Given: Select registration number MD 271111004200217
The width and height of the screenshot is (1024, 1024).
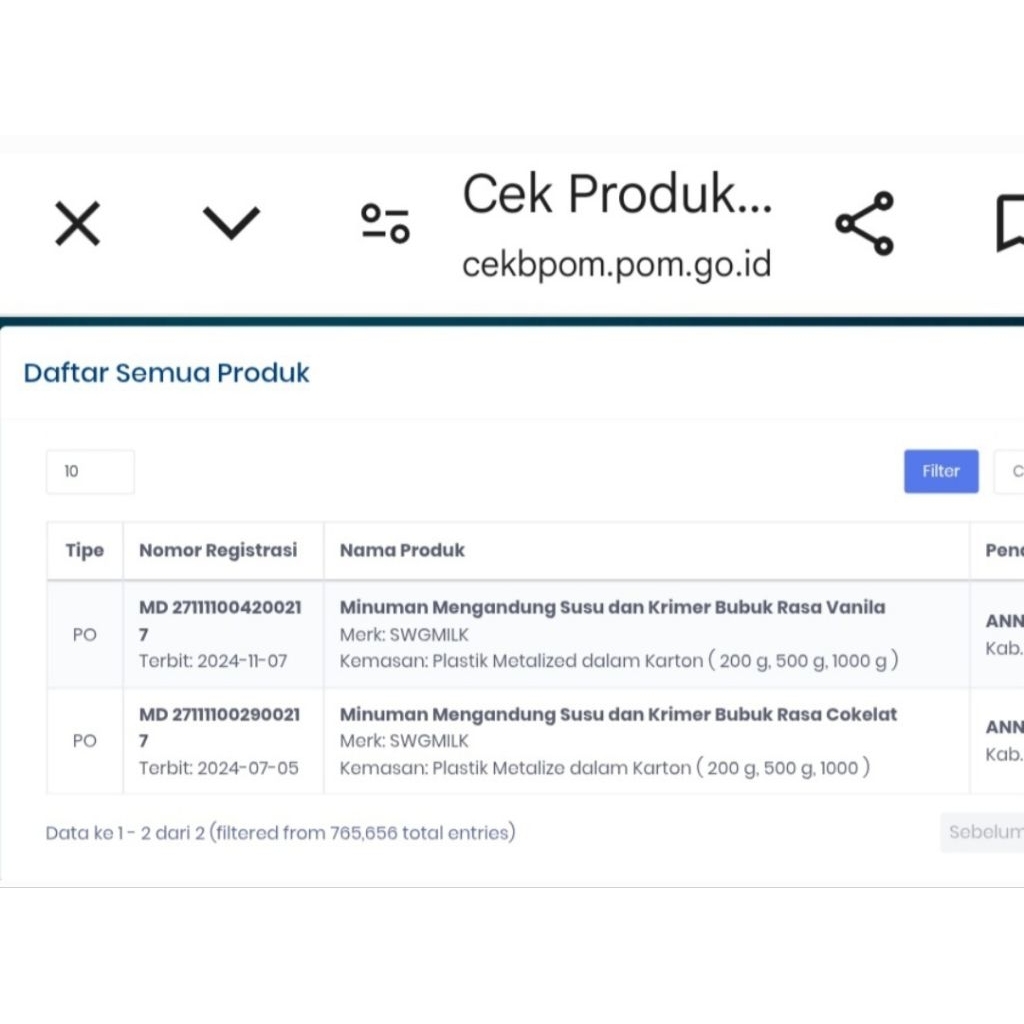Looking at the screenshot, I should pyautogui.click(x=220, y=620).
